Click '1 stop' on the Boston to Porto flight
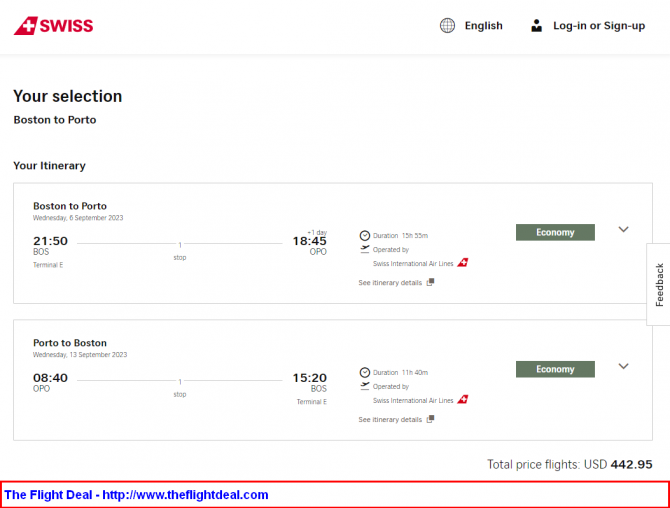670x508 pixels. (180, 251)
